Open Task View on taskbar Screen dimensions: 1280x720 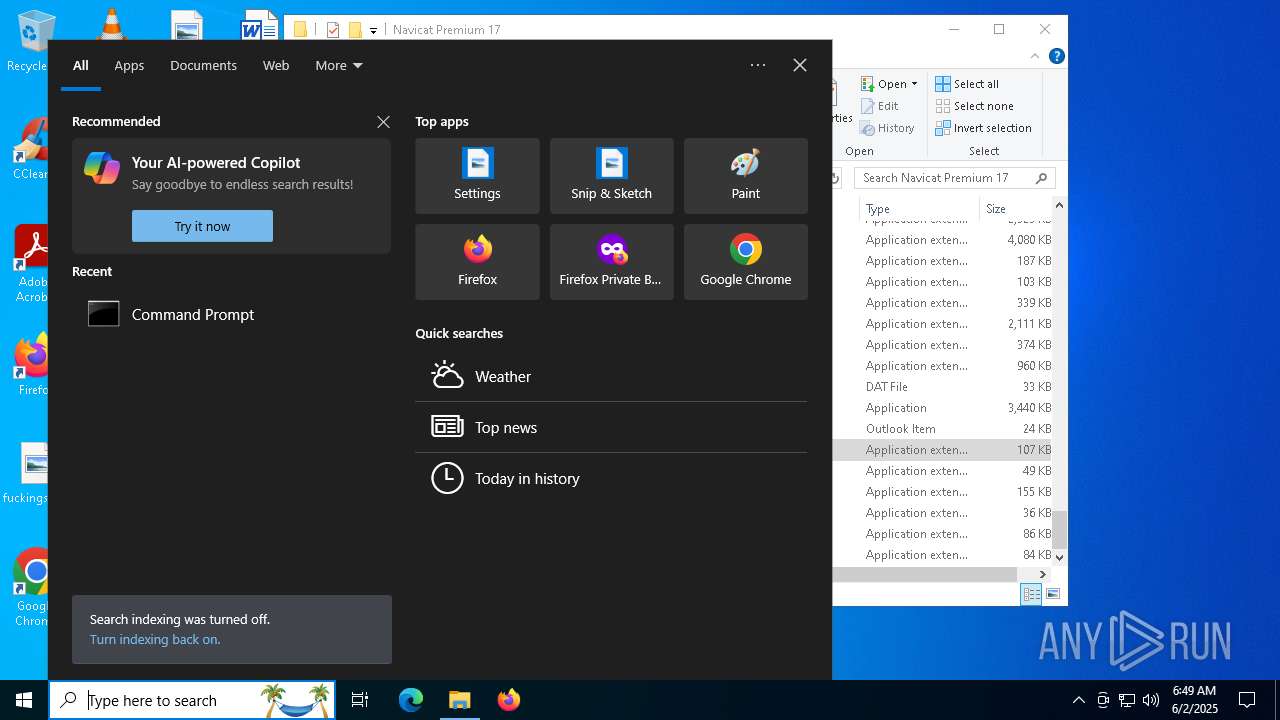(360, 700)
